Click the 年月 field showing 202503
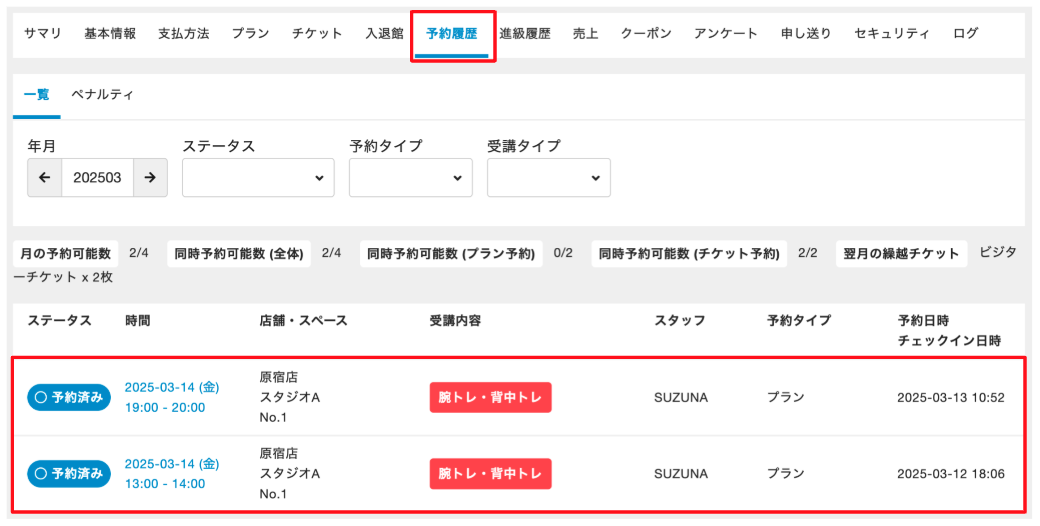The width and height of the screenshot is (1040, 526). click(x=97, y=178)
